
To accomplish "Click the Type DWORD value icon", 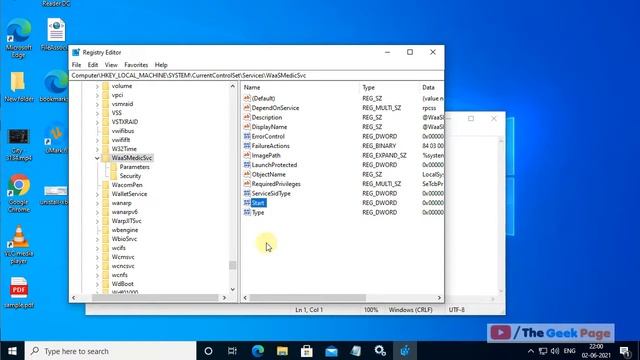I will [247, 212].
